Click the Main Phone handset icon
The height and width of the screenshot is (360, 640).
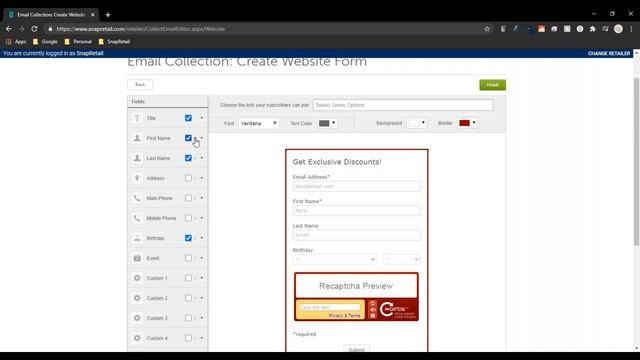pyautogui.click(x=137, y=198)
